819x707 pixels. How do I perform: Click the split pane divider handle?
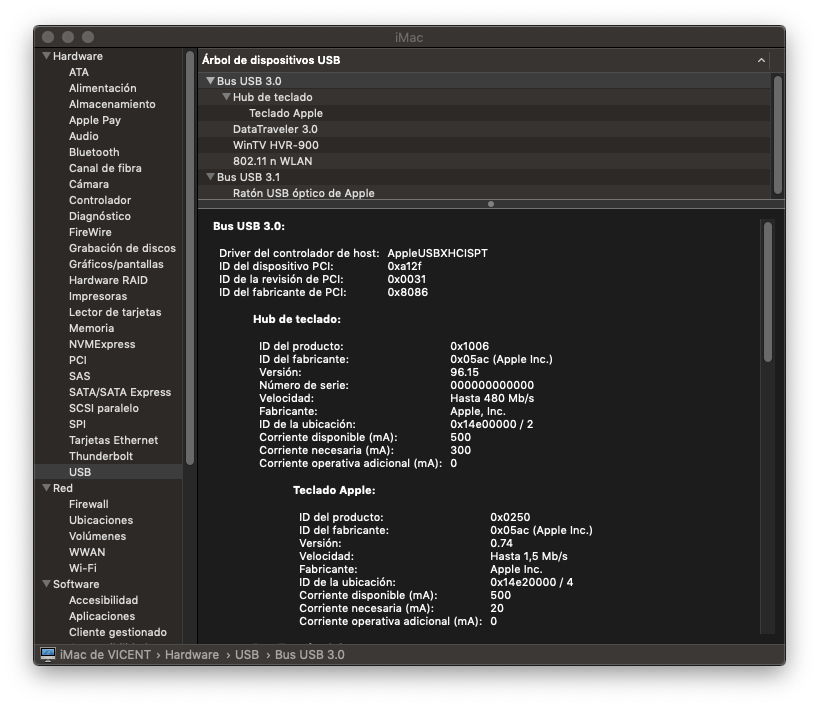click(x=490, y=204)
